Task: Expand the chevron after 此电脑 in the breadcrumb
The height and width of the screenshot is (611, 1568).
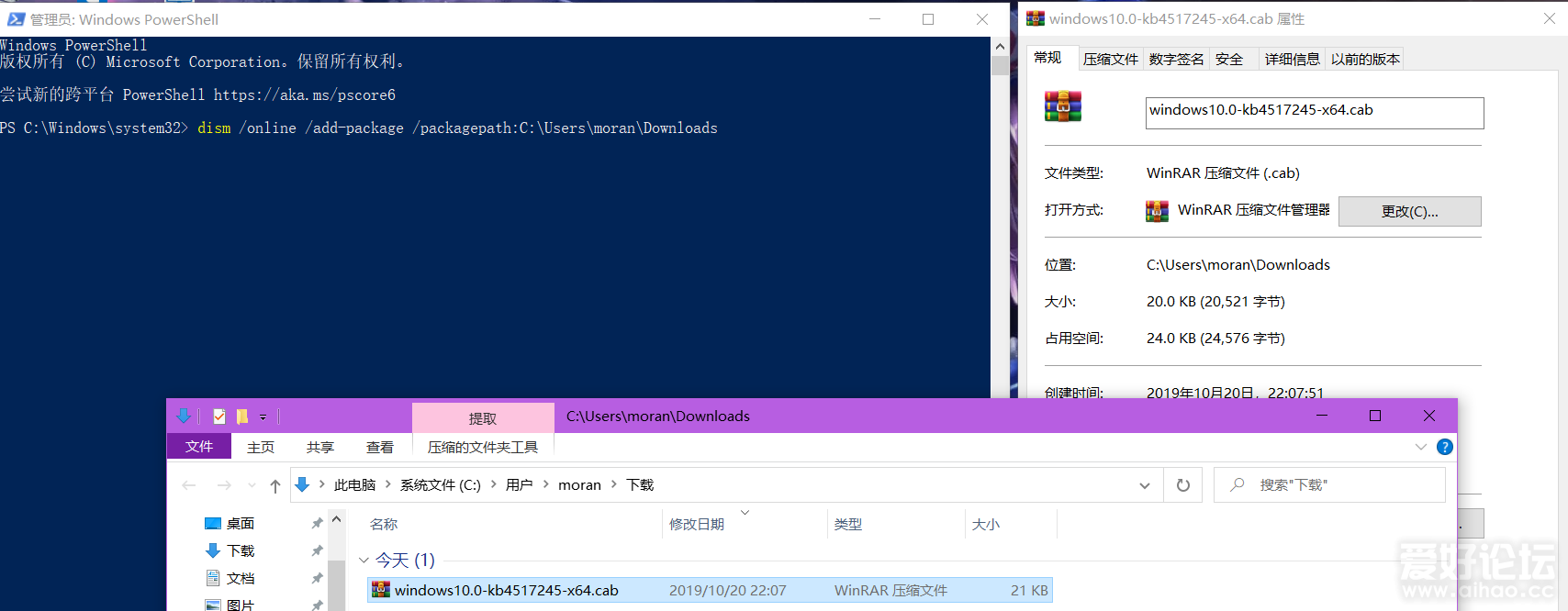Action: (x=388, y=484)
